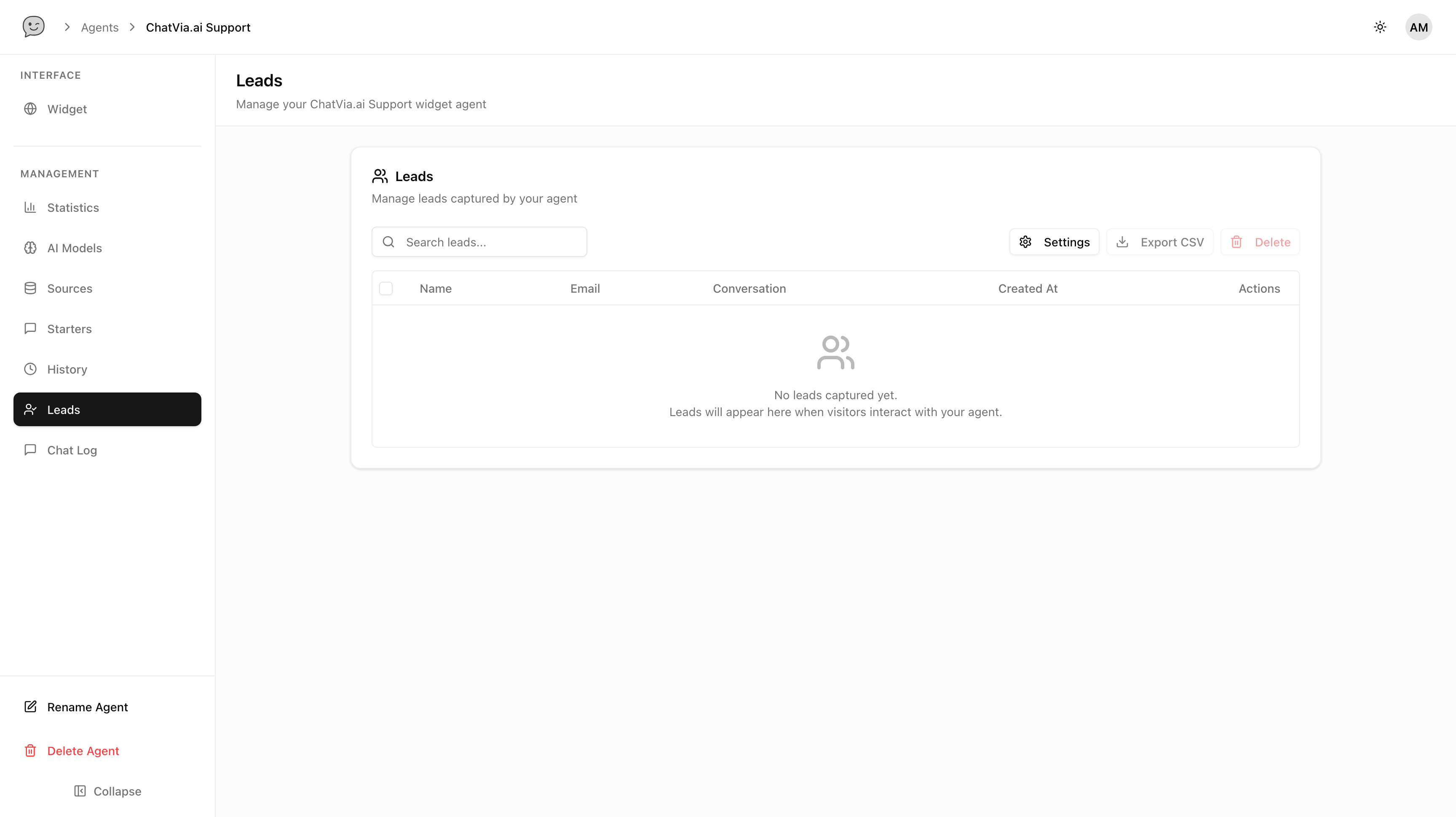The width and height of the screenshot is (1456, 817).
Task: Click the History clock icon
Action: 30,369
